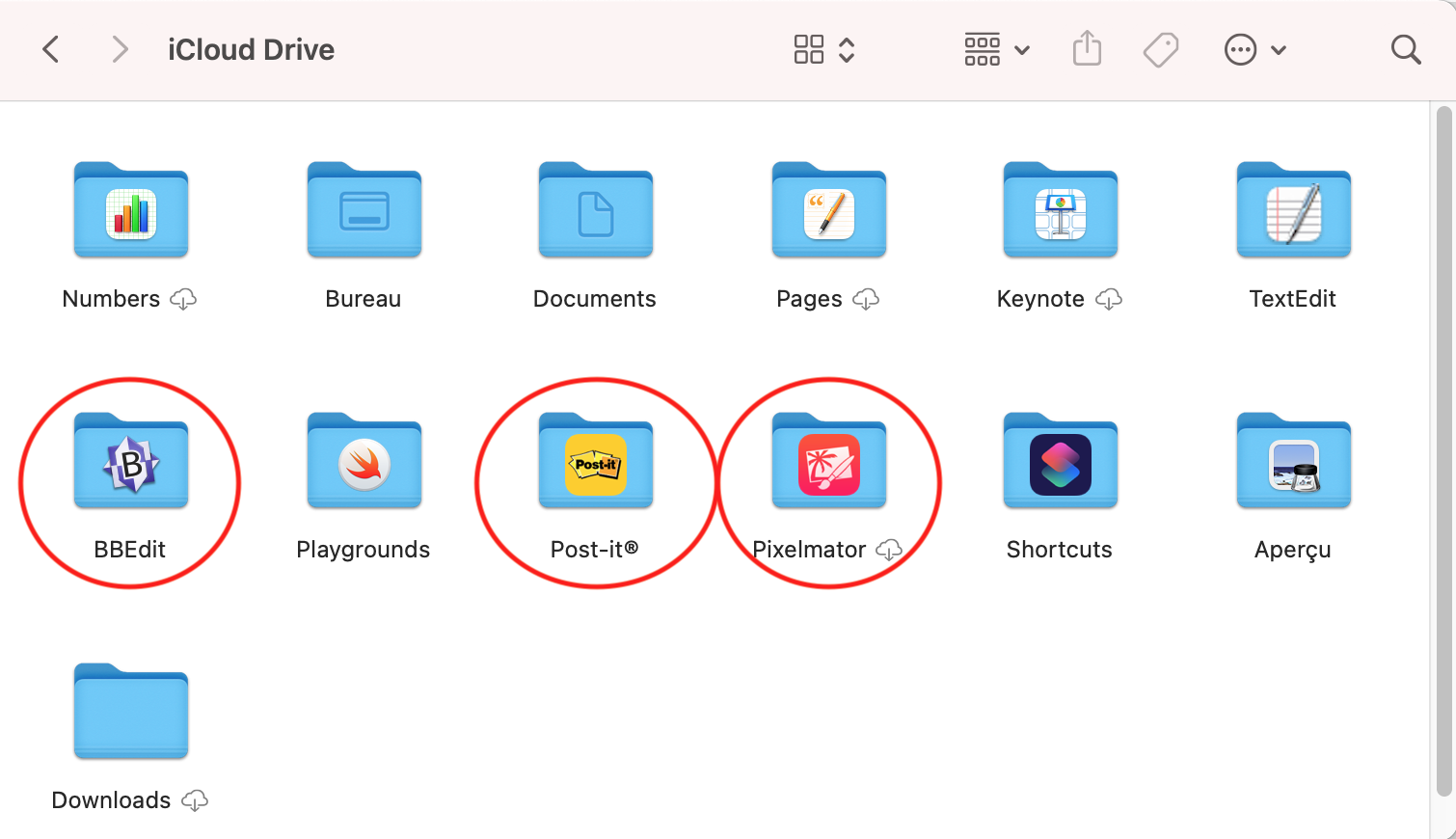
Task: Click the "Numbers" folder name
Action: [x=111, y=299]
